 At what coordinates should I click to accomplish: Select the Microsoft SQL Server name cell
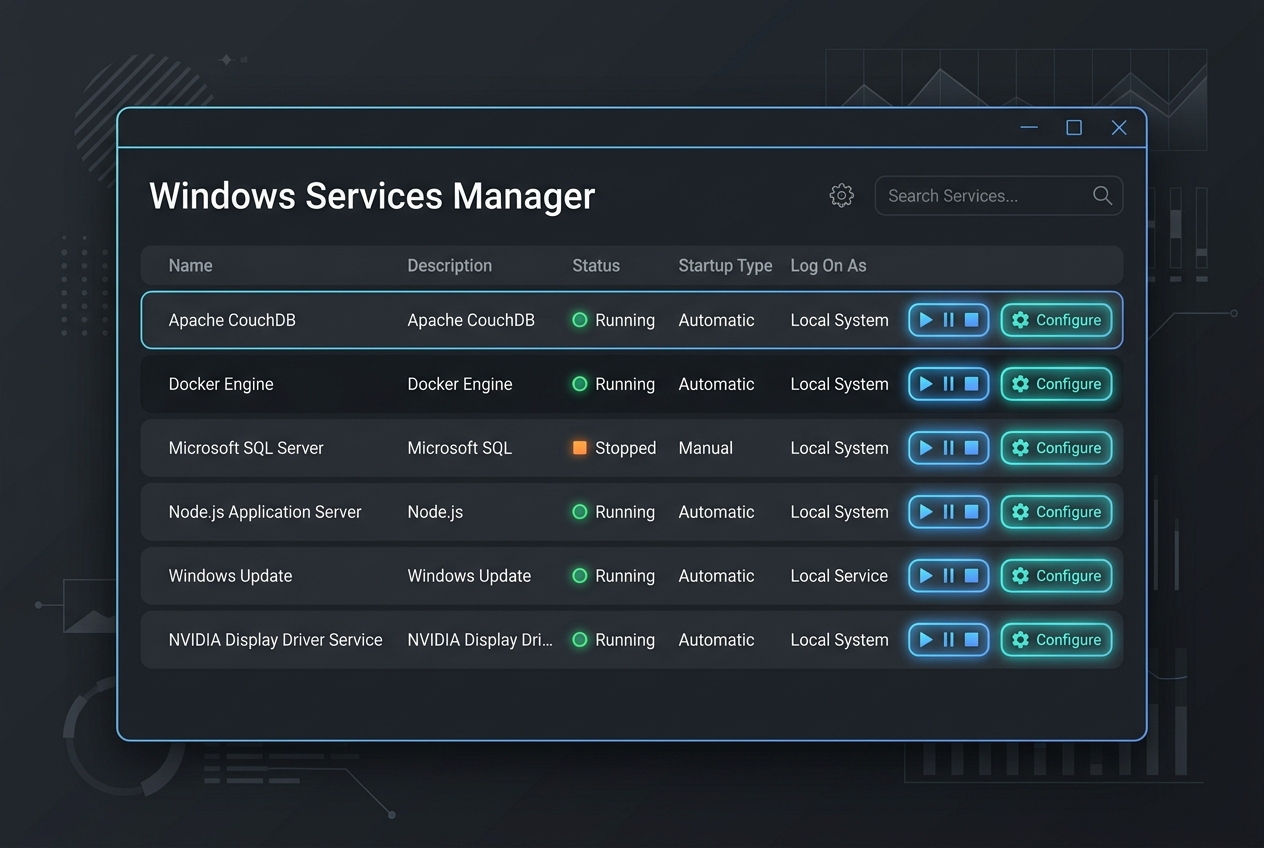[x=246, y=448]
